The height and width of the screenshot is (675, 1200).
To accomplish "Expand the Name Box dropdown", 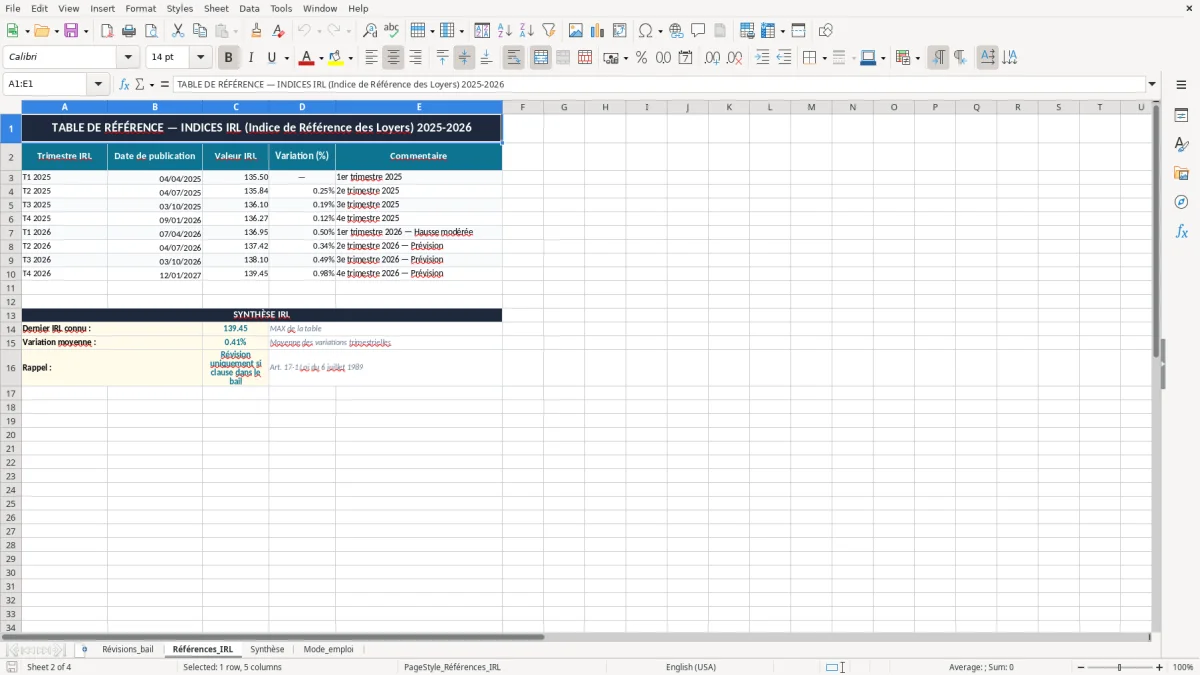I will (x=99, y=84).
